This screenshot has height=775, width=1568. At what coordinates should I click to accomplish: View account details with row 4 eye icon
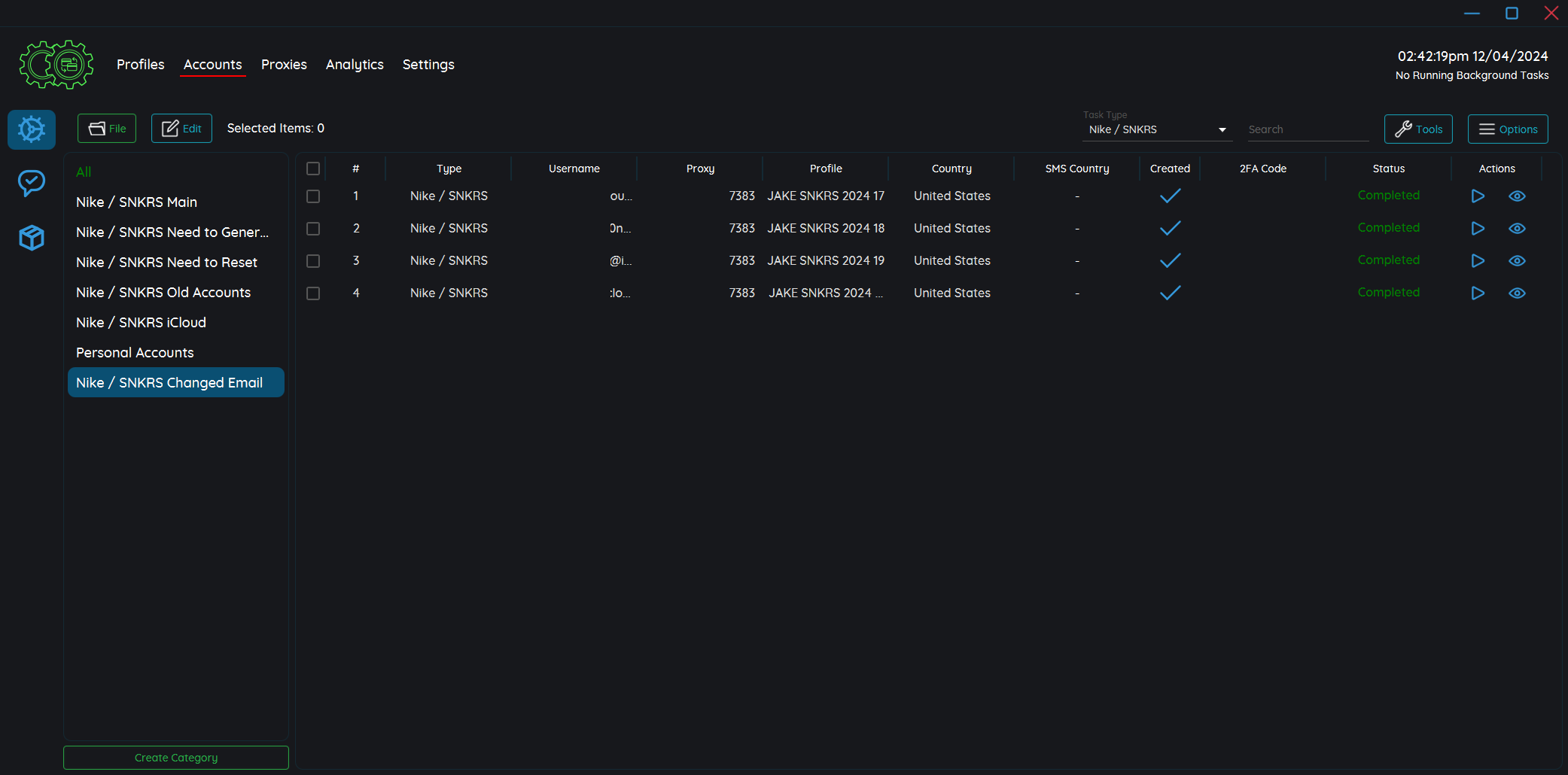click(x=1517, y=293)
